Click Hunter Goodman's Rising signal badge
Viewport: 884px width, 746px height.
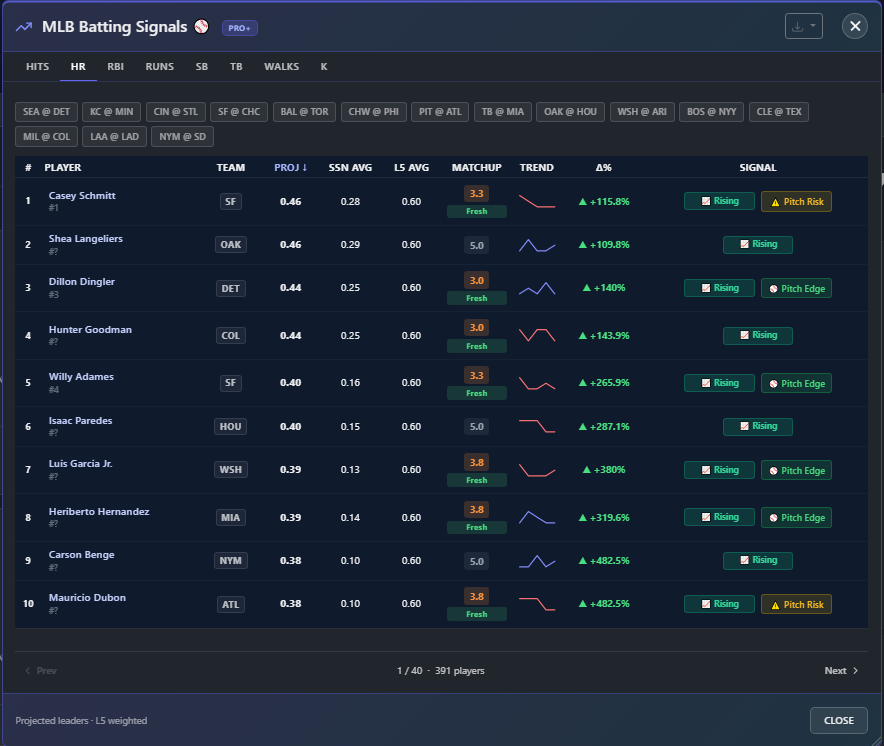click(758, 336)
